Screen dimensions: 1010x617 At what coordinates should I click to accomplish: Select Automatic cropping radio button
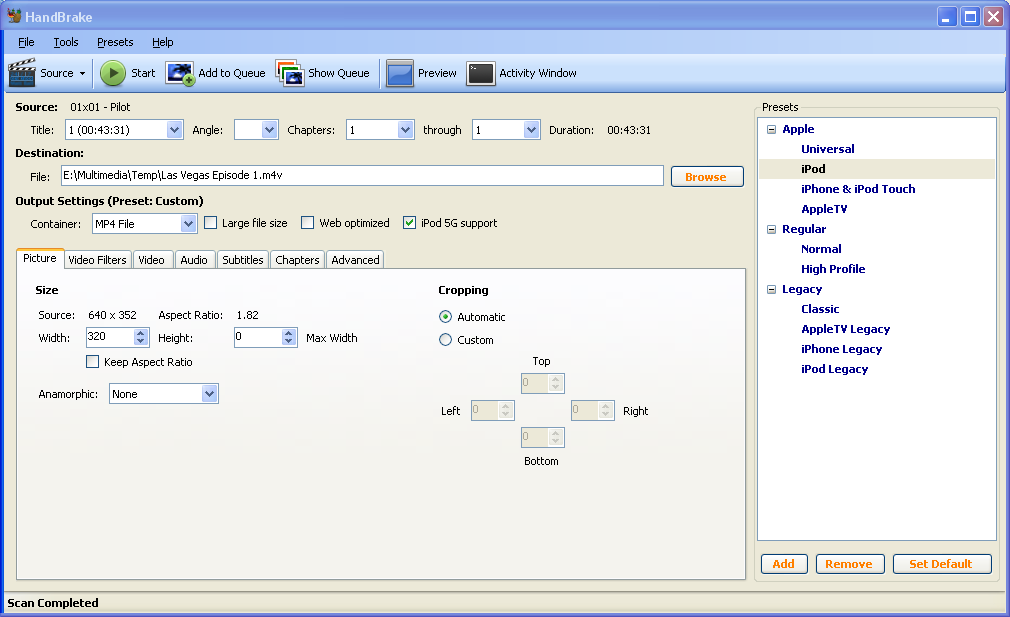coord(445,317)
